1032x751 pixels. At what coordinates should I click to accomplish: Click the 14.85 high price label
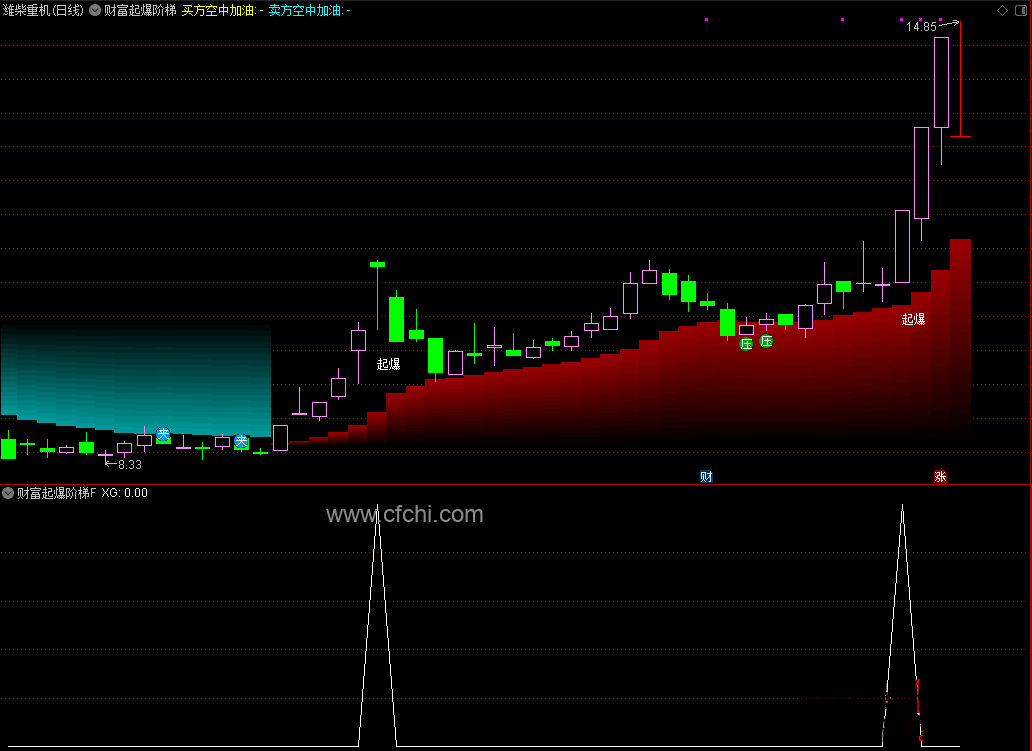[x=921, y=27]
